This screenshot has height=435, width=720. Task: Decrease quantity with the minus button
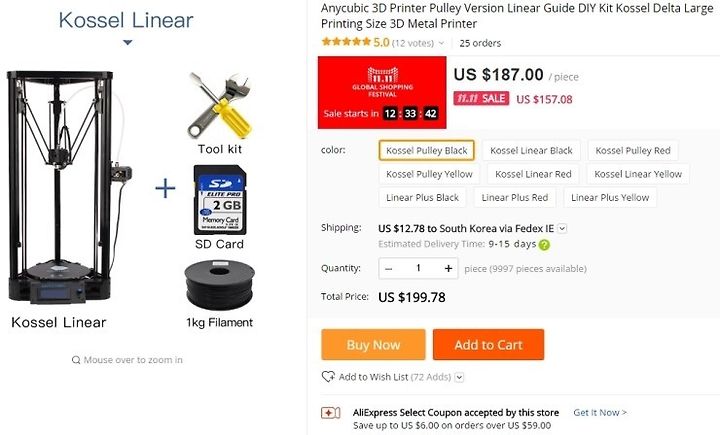click(x=388, y=268)
